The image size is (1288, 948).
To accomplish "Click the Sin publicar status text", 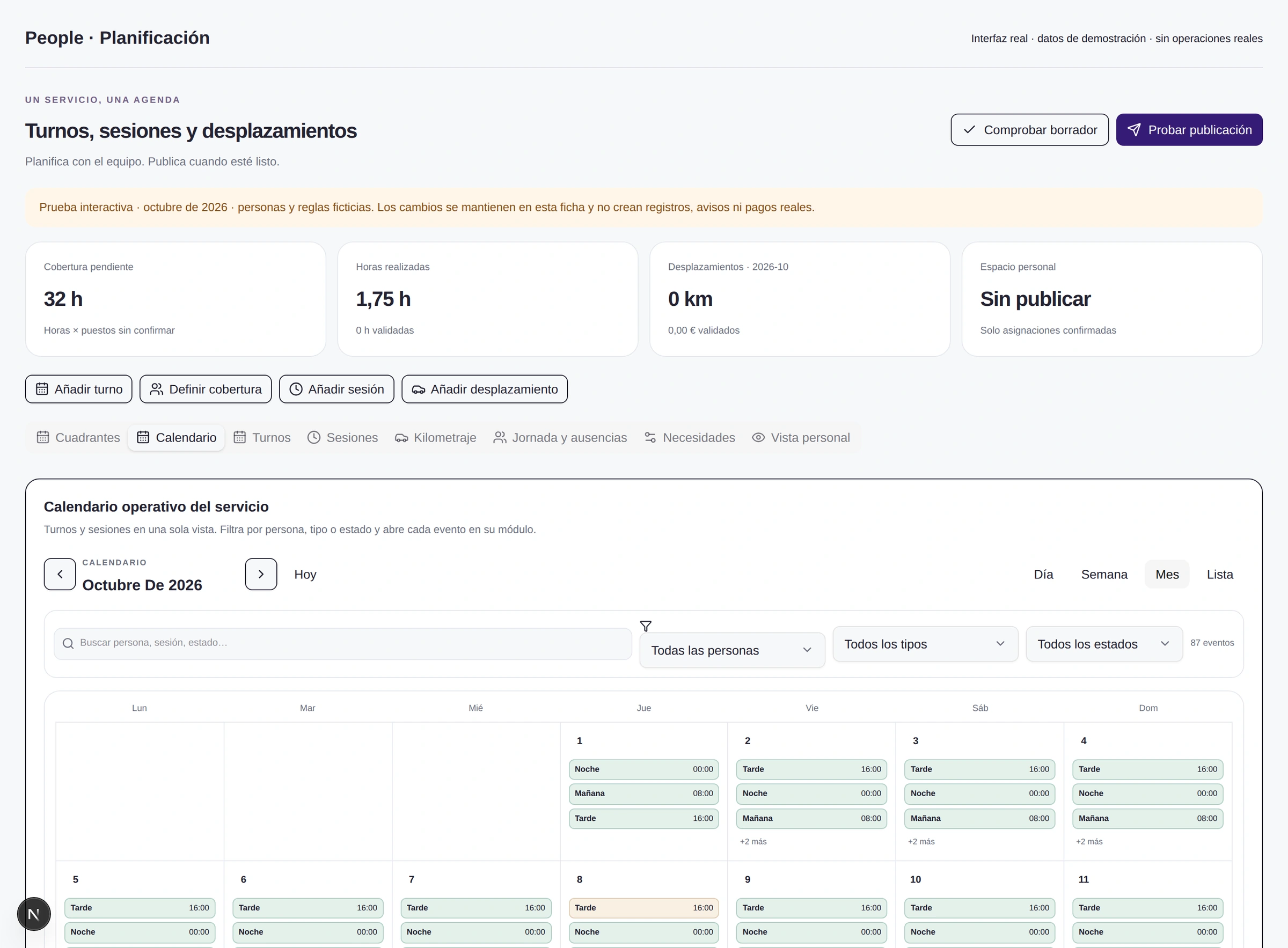I will click(1035, 299).
